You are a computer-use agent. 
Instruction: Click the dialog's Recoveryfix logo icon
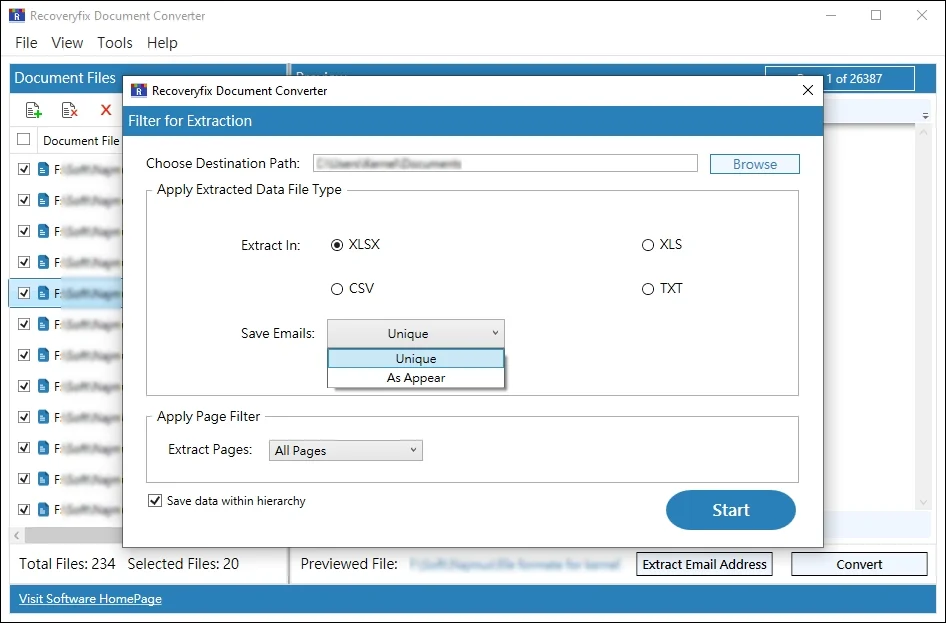pyautogui.click(x=139, y=90)
